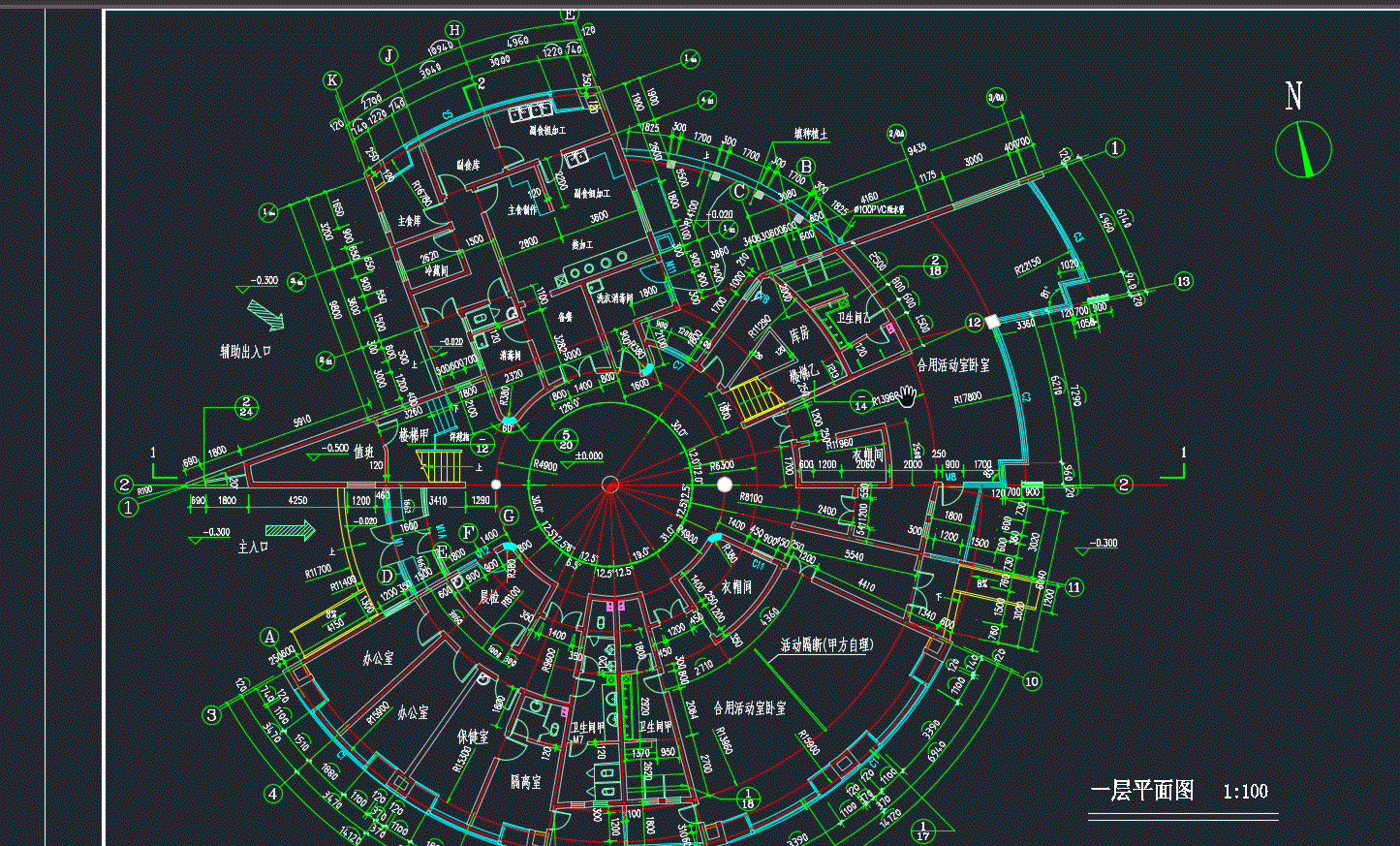Select axis bubble 13
Screen dimensions: 1400x846
[x=1183, y=282]
